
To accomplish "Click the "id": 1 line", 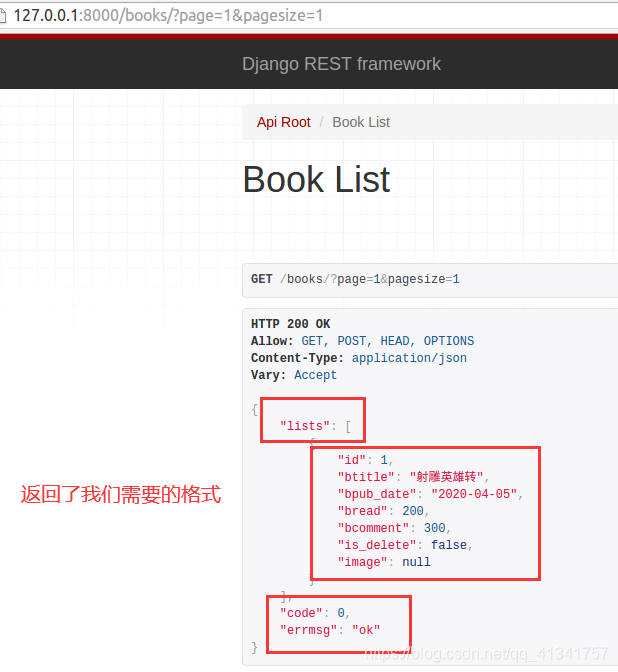I will tap(365, 460).
